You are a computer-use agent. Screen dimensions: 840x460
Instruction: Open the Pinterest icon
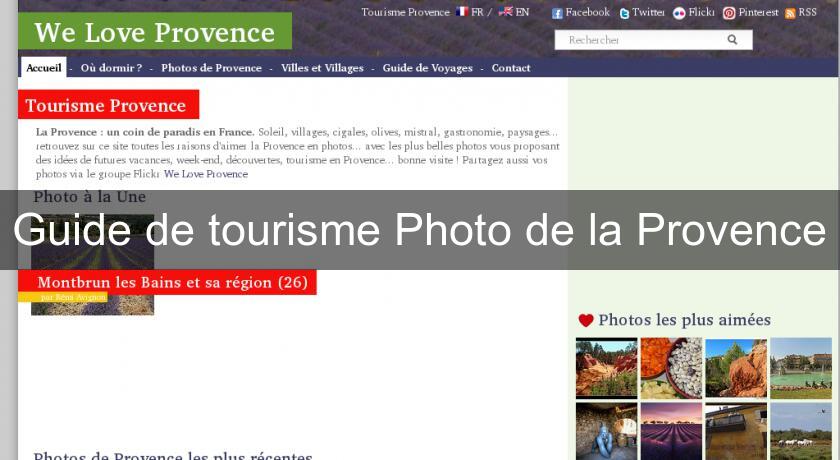729,13
